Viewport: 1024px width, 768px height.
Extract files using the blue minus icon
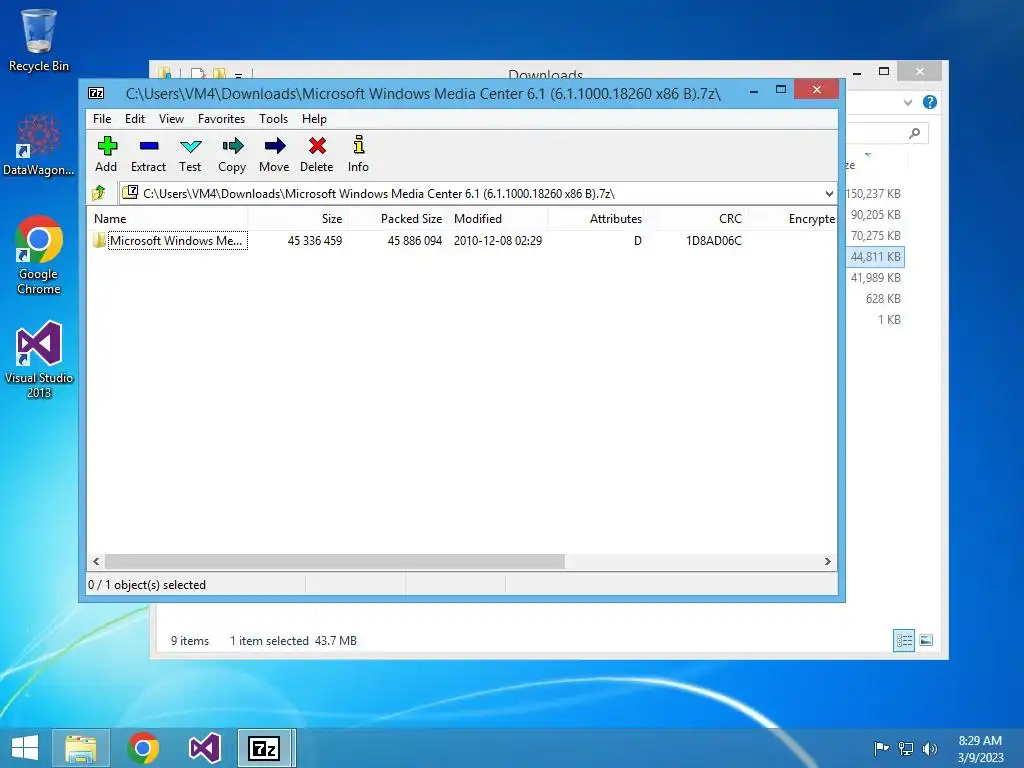pos(149,146)
